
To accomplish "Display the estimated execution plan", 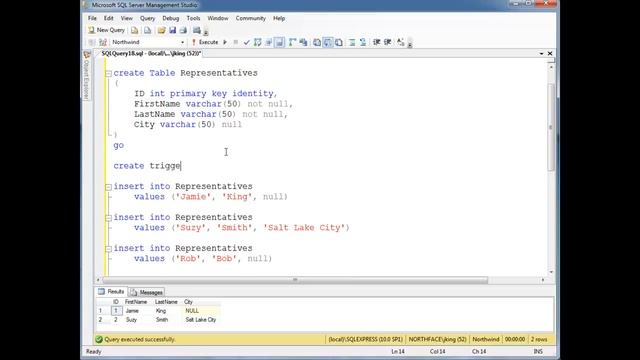I will click(x=258, y=42).
